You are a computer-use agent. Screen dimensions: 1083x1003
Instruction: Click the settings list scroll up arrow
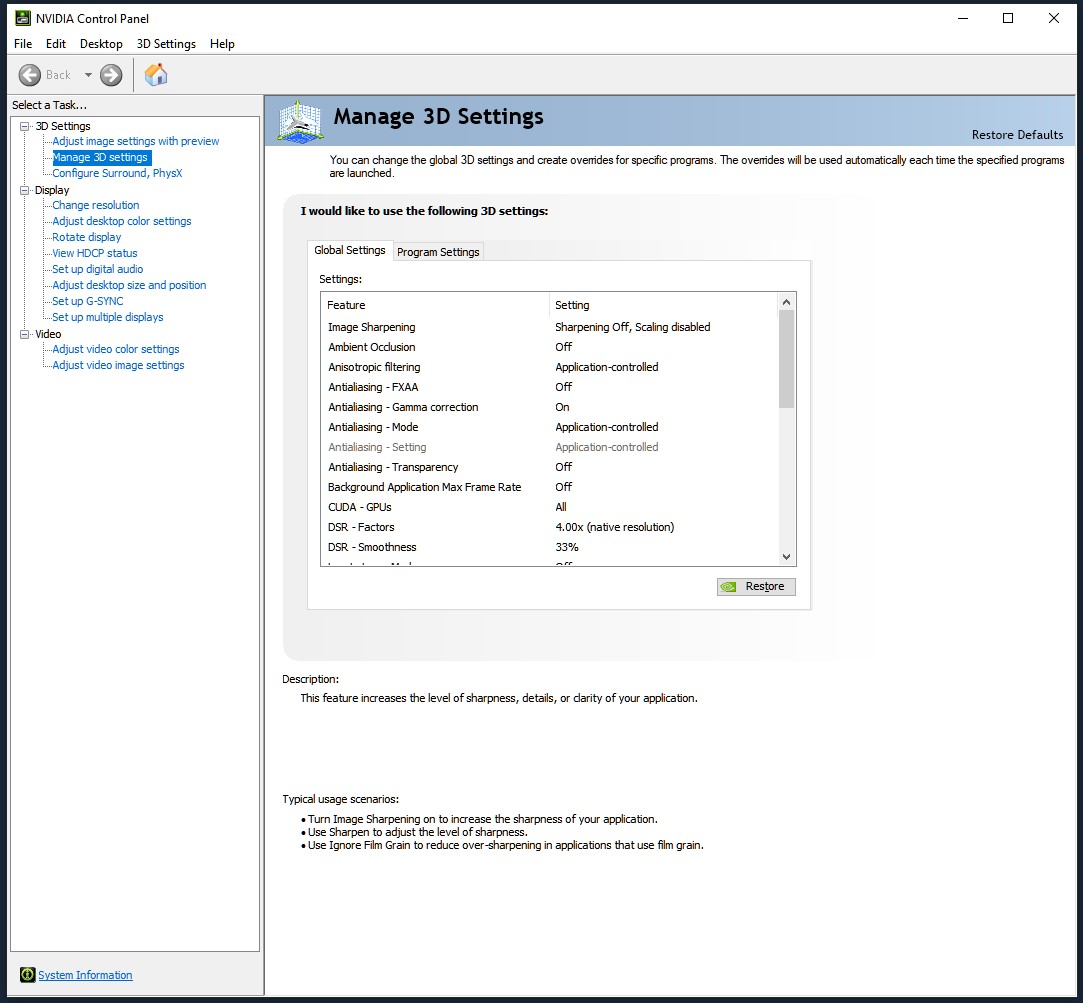(786, 302)
